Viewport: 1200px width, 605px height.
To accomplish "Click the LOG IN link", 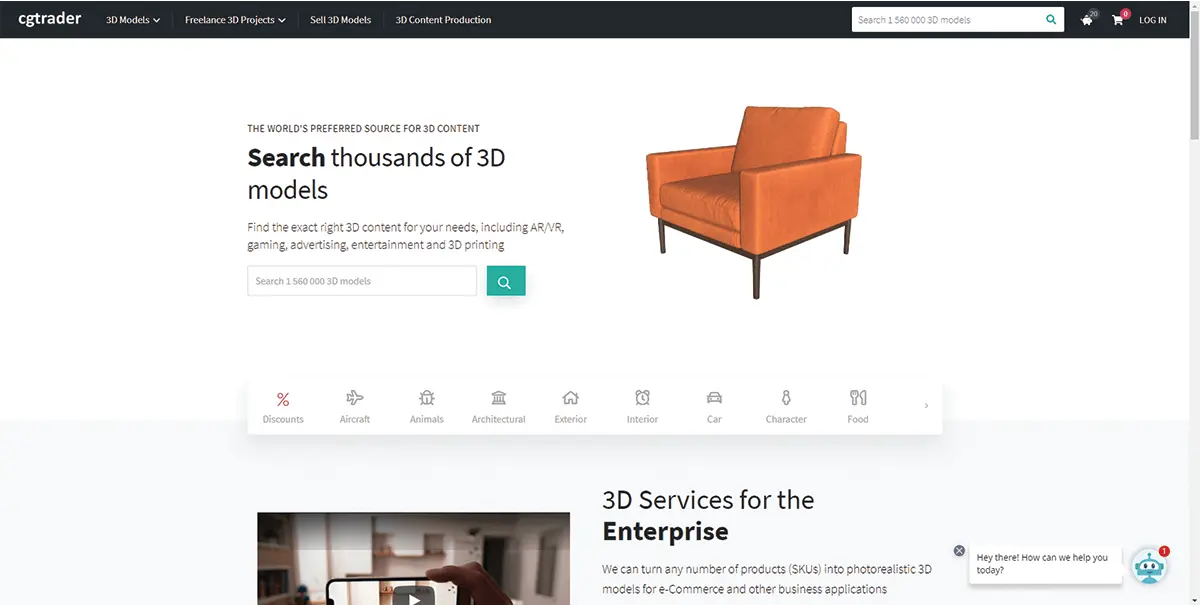I will click(x=1152, y=20).
